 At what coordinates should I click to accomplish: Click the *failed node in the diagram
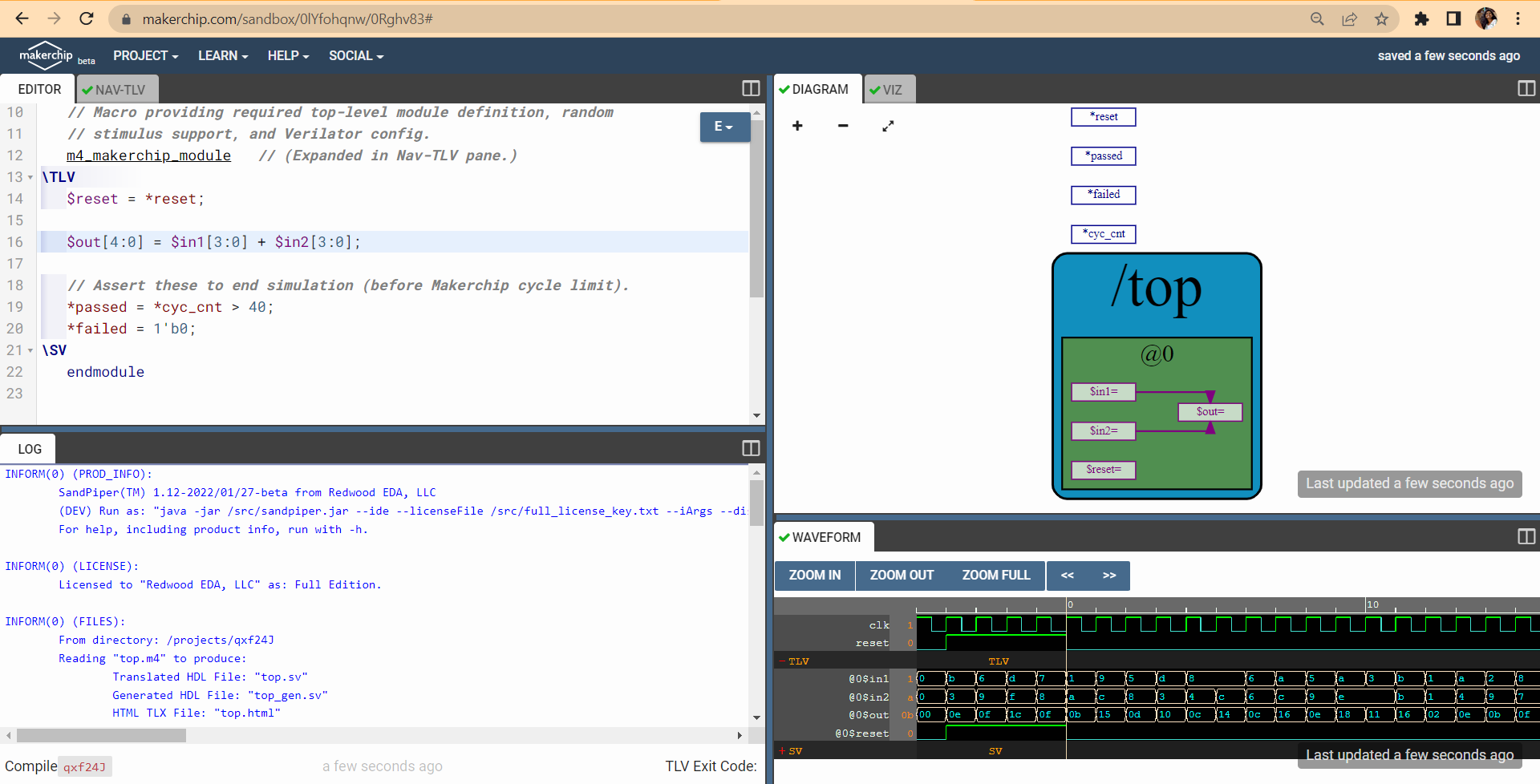tap(1104, 195)
